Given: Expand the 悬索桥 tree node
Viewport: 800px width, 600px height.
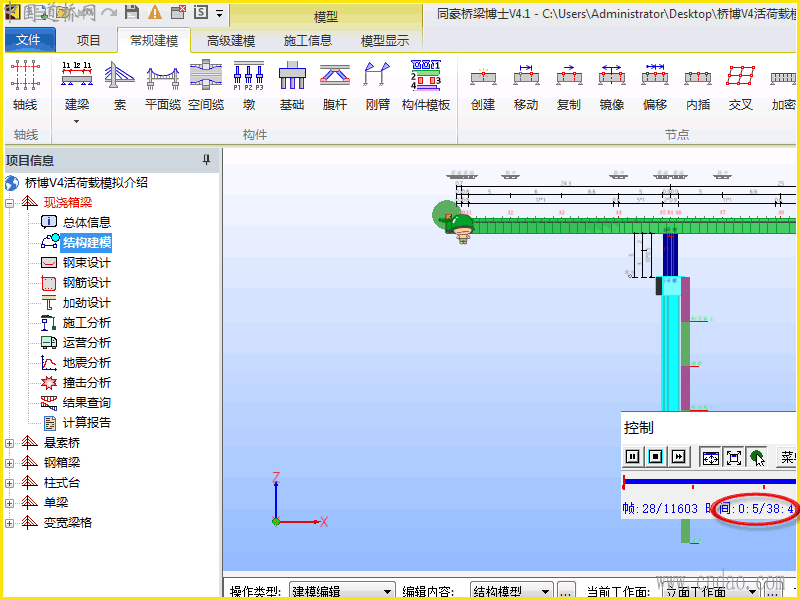Looking at the screenshot, I should coord(9,443).
